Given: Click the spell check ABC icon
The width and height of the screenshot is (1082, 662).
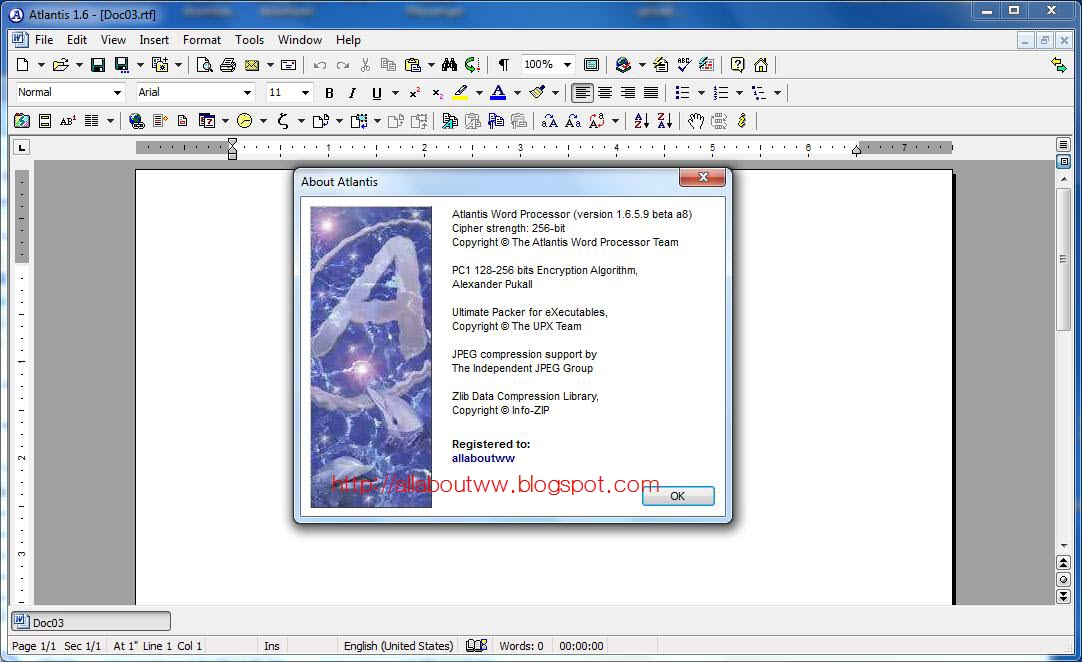Looking at the screenshot, I should 684,65.
